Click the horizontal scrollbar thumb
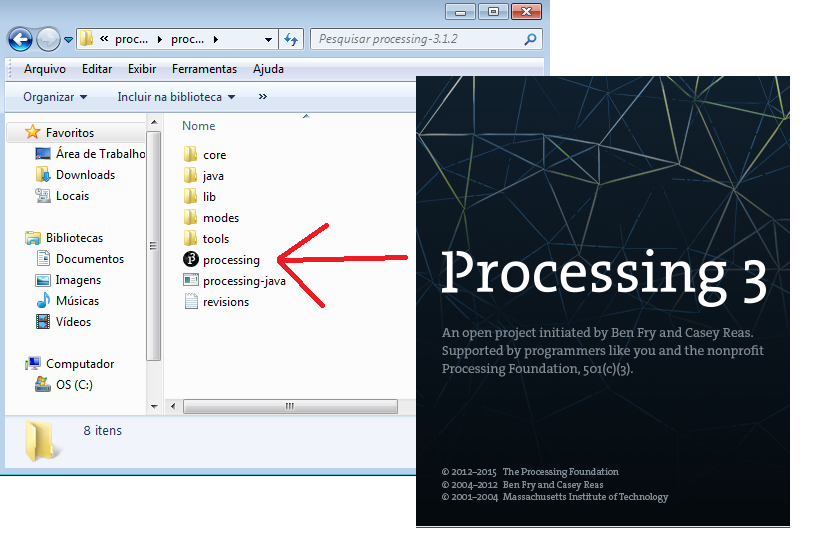 [290, 406]
